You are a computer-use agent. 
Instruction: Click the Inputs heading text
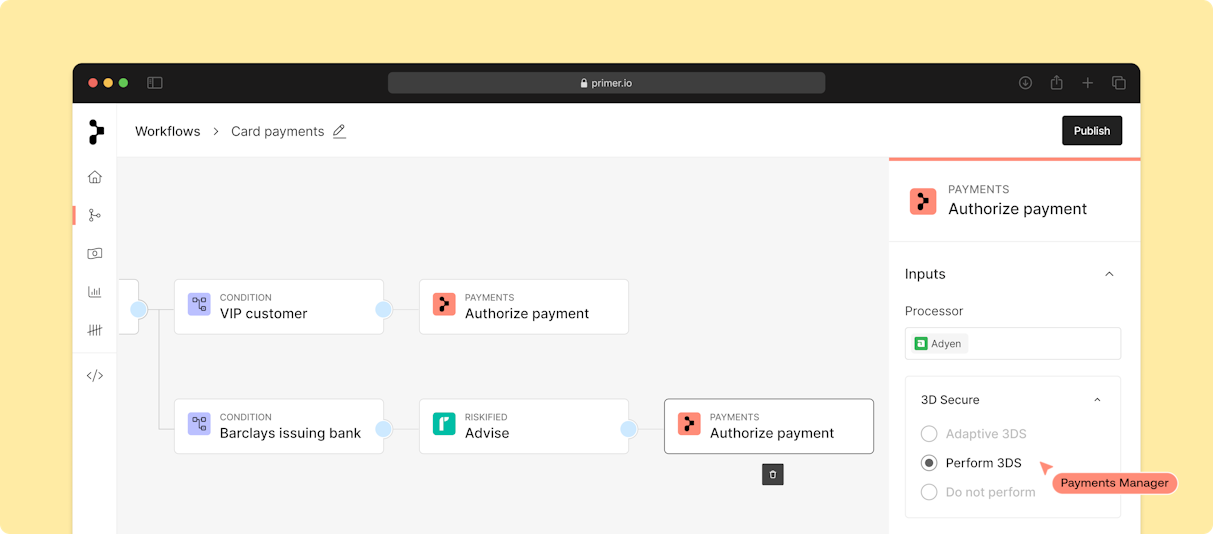(925, 274)
